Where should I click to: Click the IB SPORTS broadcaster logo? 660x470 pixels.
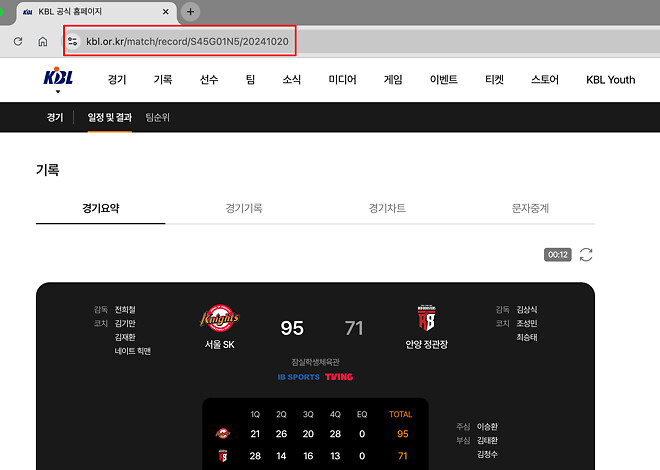click(298, 377)
